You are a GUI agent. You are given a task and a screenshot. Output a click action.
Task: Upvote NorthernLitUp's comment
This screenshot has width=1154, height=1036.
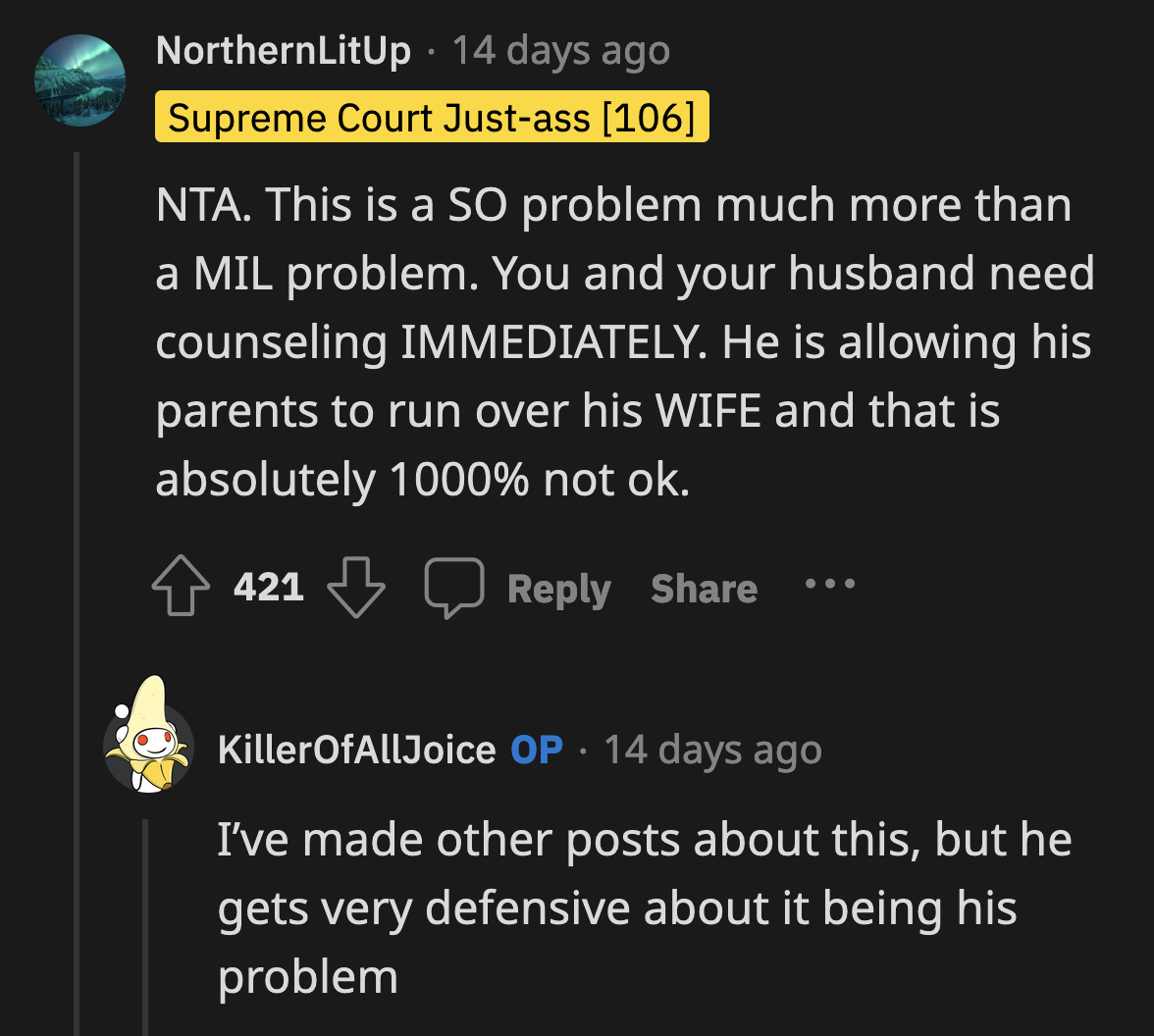(x=181, y=586)
